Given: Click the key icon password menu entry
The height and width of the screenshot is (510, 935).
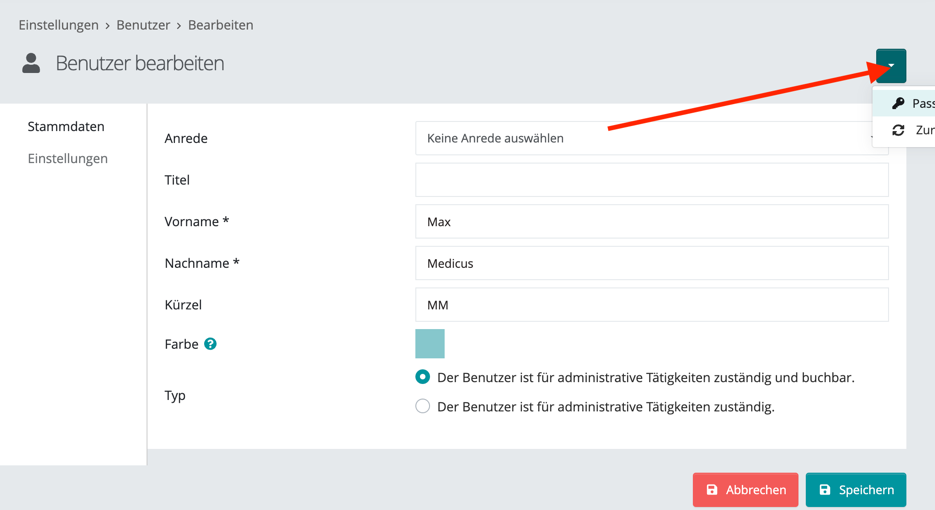Looking at the screenshot, I should (905, 103).
